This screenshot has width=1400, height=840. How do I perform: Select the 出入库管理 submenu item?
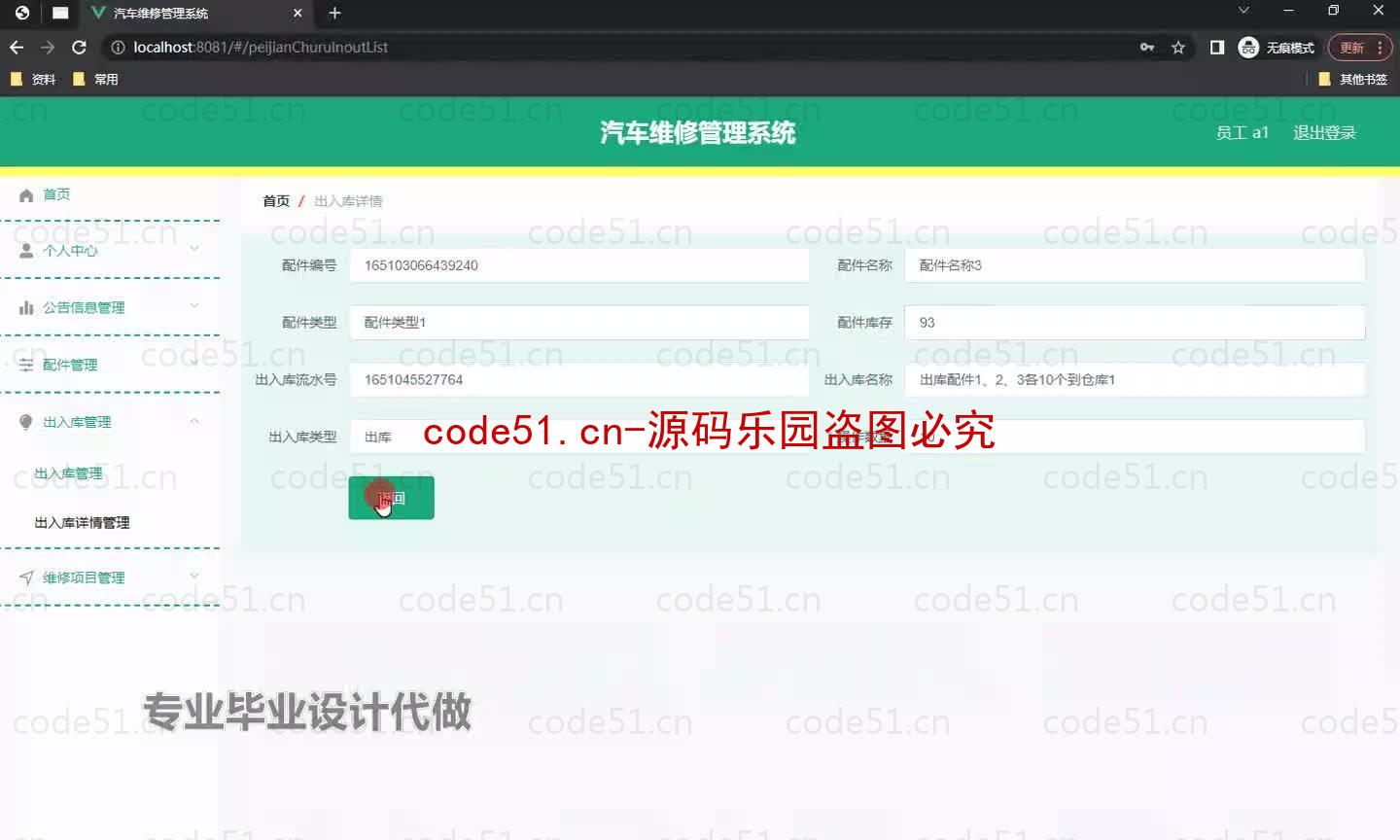pyautogui.click(x=68, y=473)
